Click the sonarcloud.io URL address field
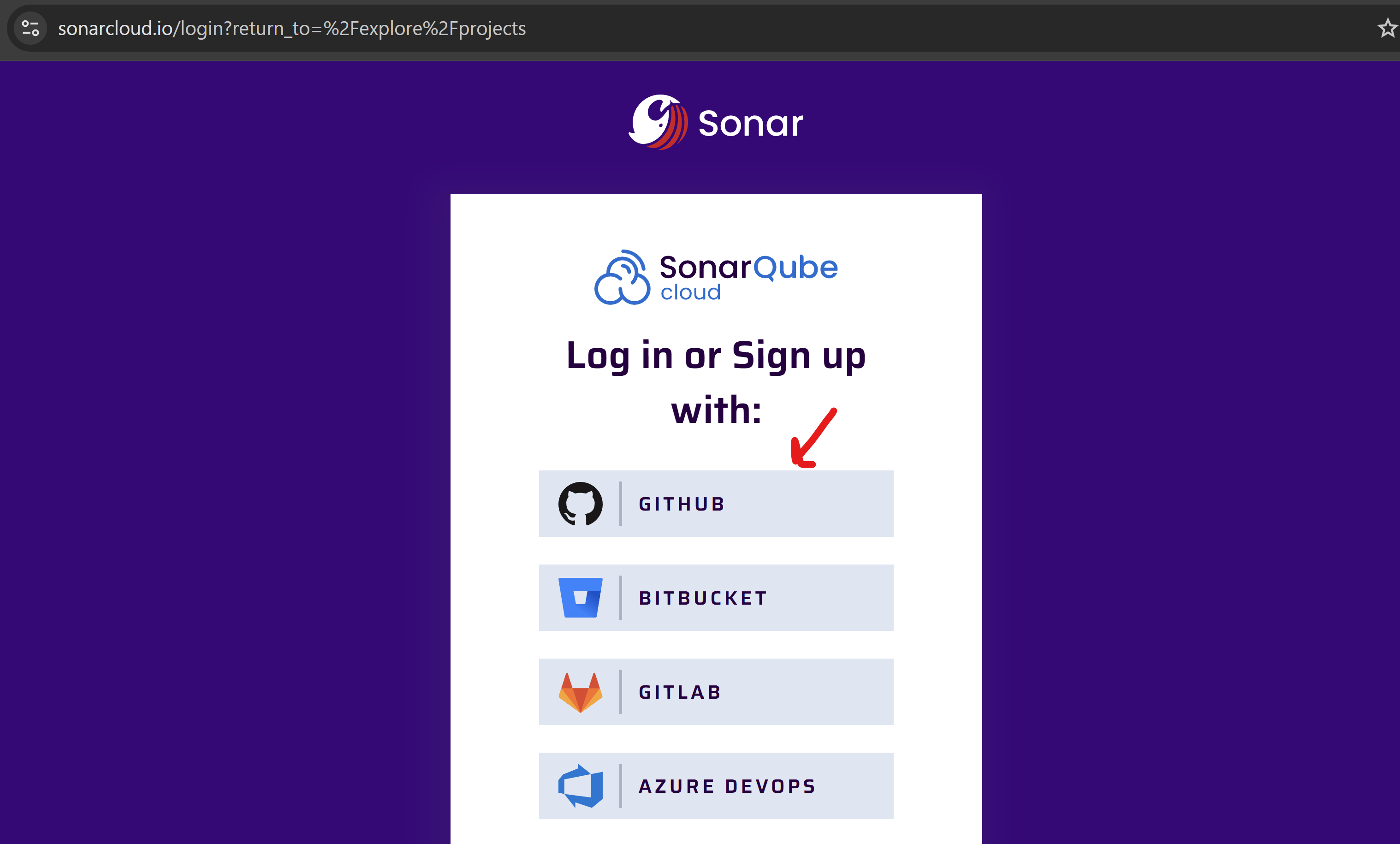 point(292,29)
